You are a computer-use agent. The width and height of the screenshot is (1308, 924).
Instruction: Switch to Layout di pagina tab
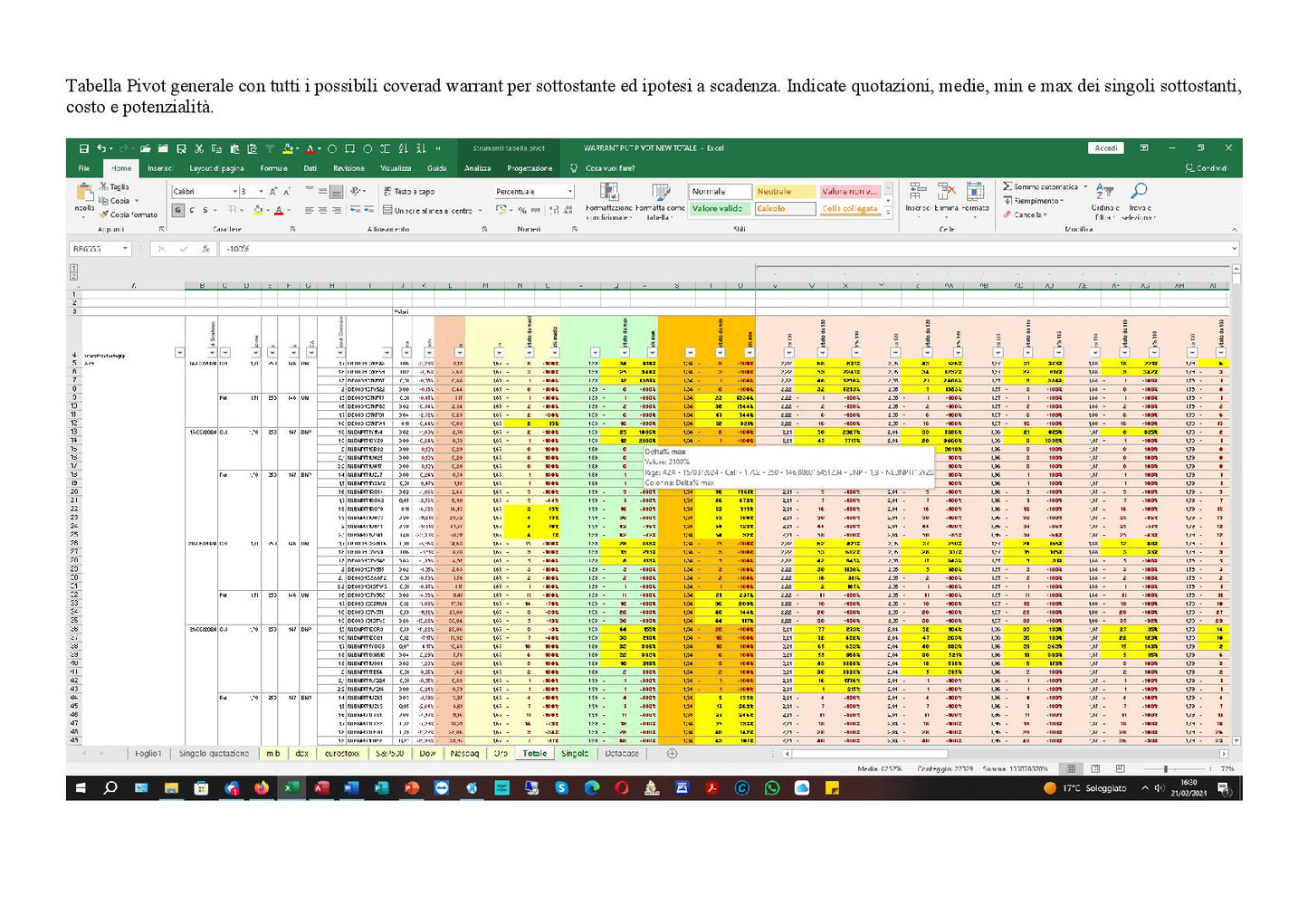pyautogui.click(x=216, y=168)
